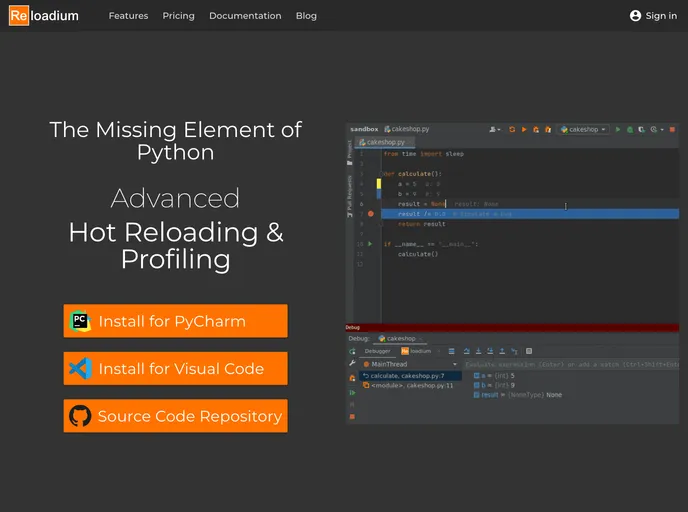Click the Evaluate expression input field
The width and height of the screenshot is (688, 512).
571,364
